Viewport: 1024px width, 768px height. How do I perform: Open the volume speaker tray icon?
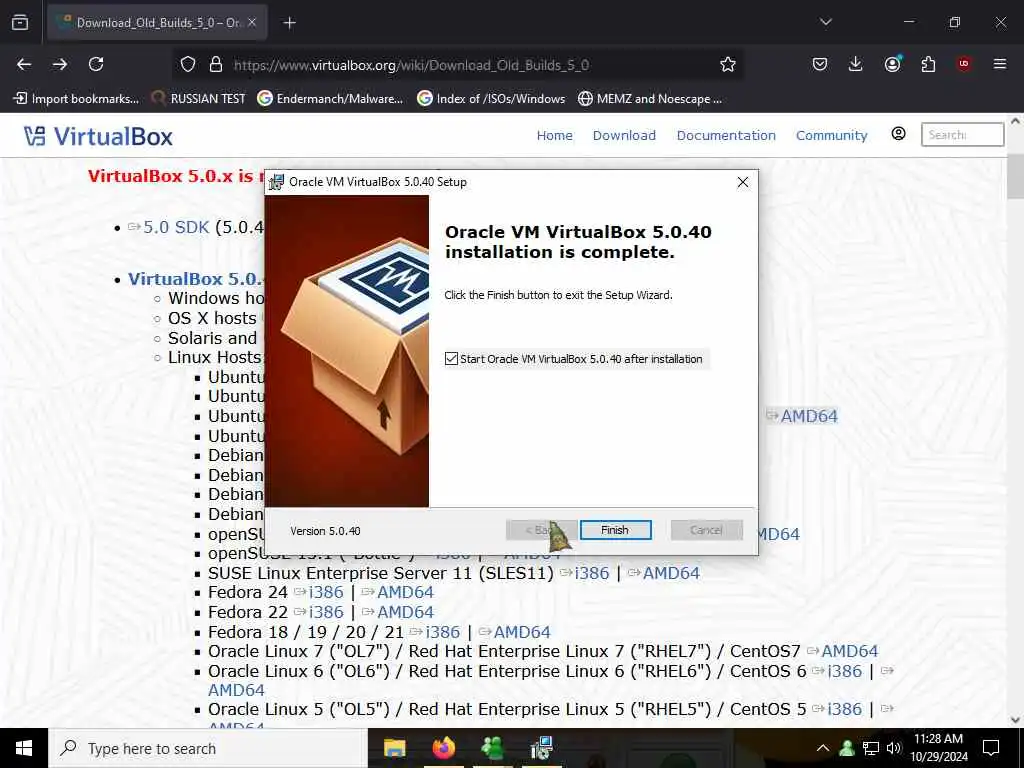point(893,748)
